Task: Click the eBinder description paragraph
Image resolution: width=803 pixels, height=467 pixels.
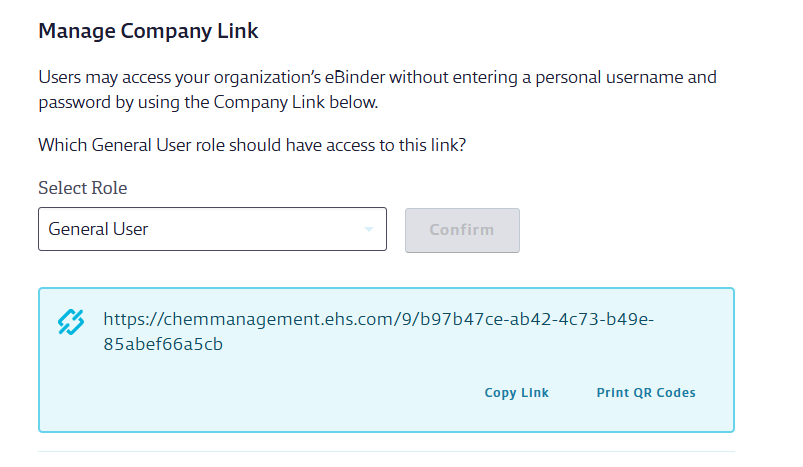Action: coord(377,89)
